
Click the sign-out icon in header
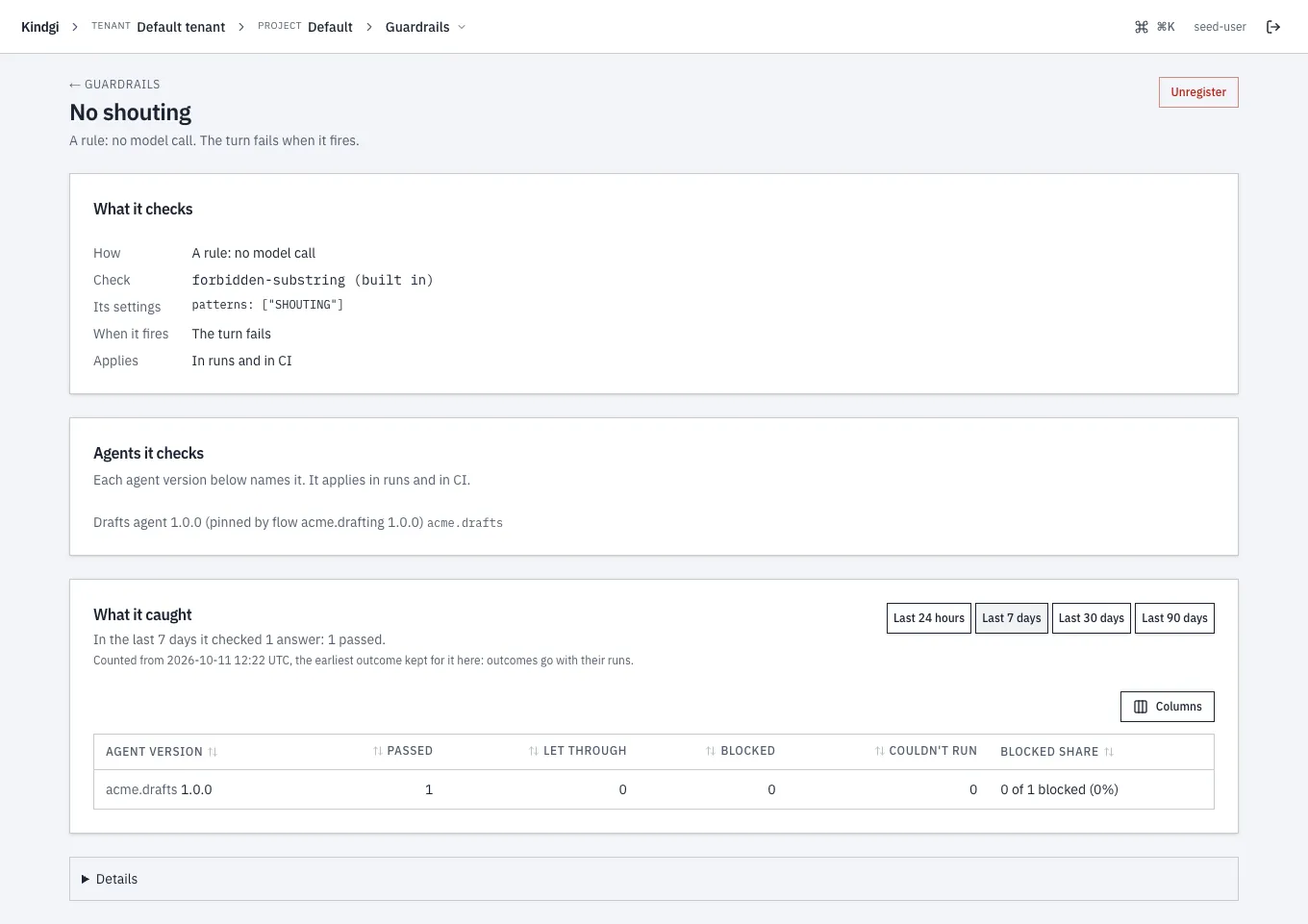(x=1273, y=27)
